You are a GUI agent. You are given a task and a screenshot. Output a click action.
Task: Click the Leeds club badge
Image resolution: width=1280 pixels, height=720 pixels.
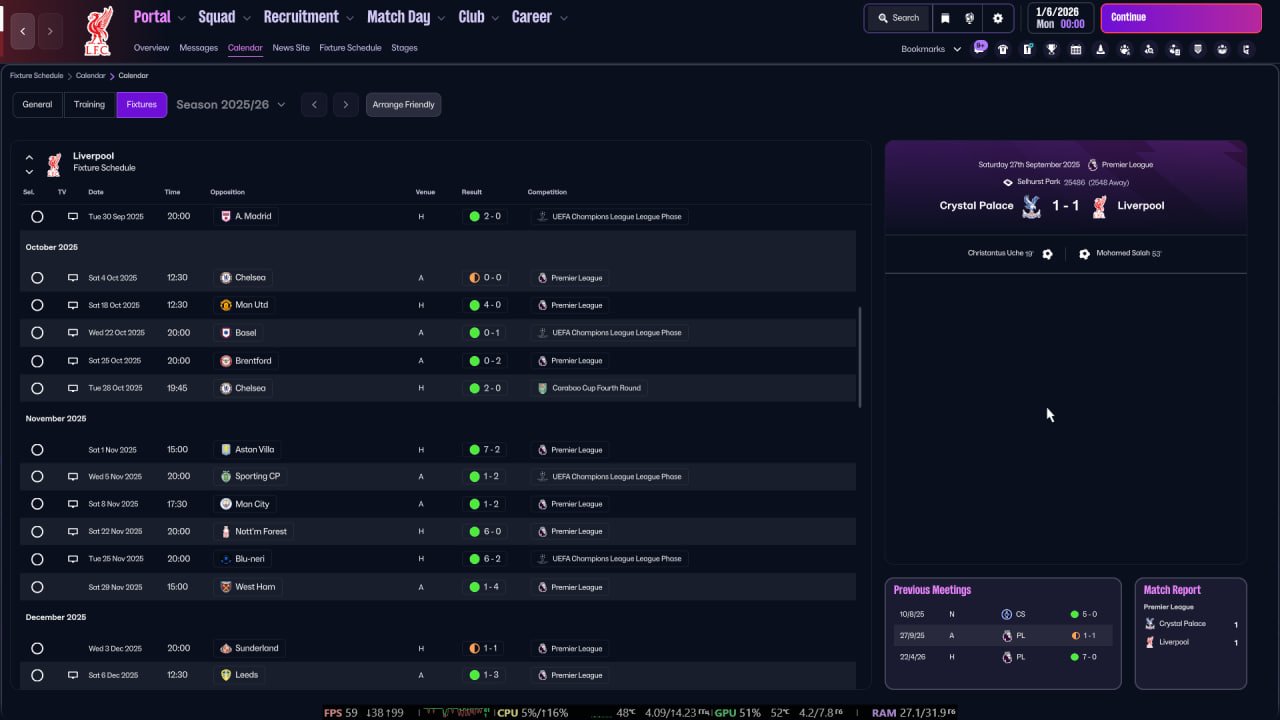tap(226, 675)
